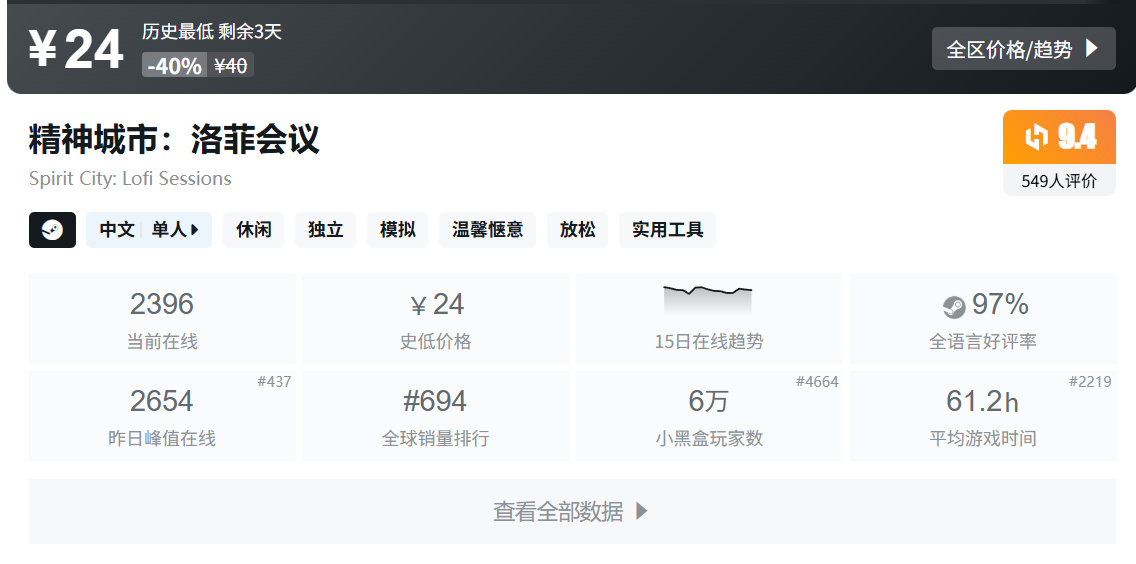The image size is (1136, 564).
Task: Click the #4664 rank label
Action: tap(817, 381)
